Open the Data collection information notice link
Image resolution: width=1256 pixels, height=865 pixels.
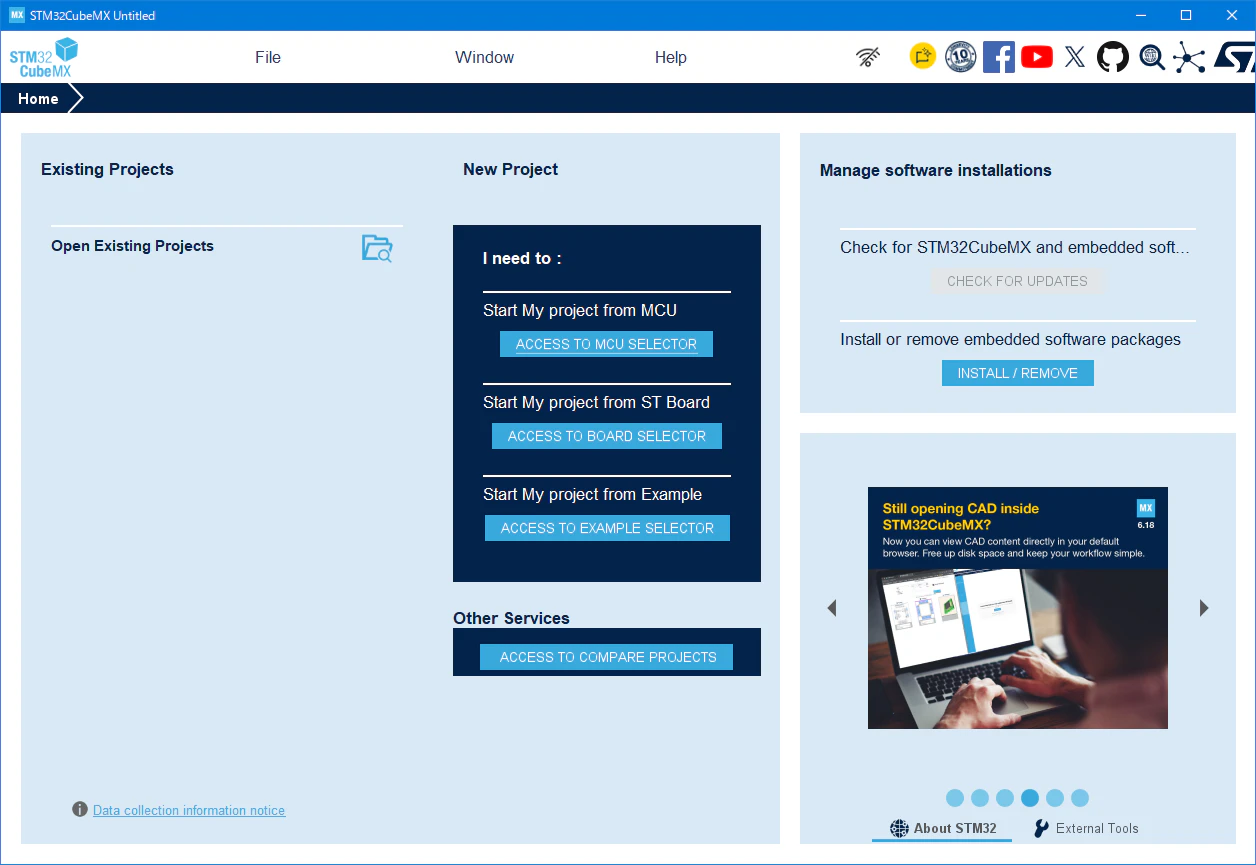(189, 810)
